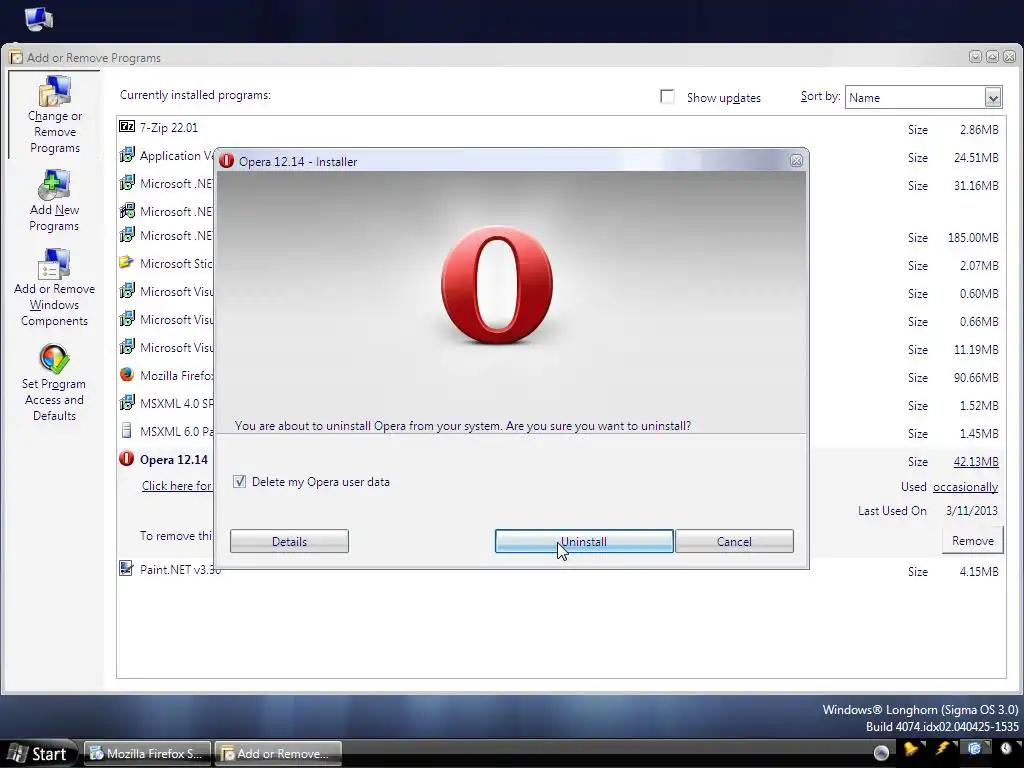
Task: Click the Mozilla Firefox icon in the list
Action: tap(127, 375)
